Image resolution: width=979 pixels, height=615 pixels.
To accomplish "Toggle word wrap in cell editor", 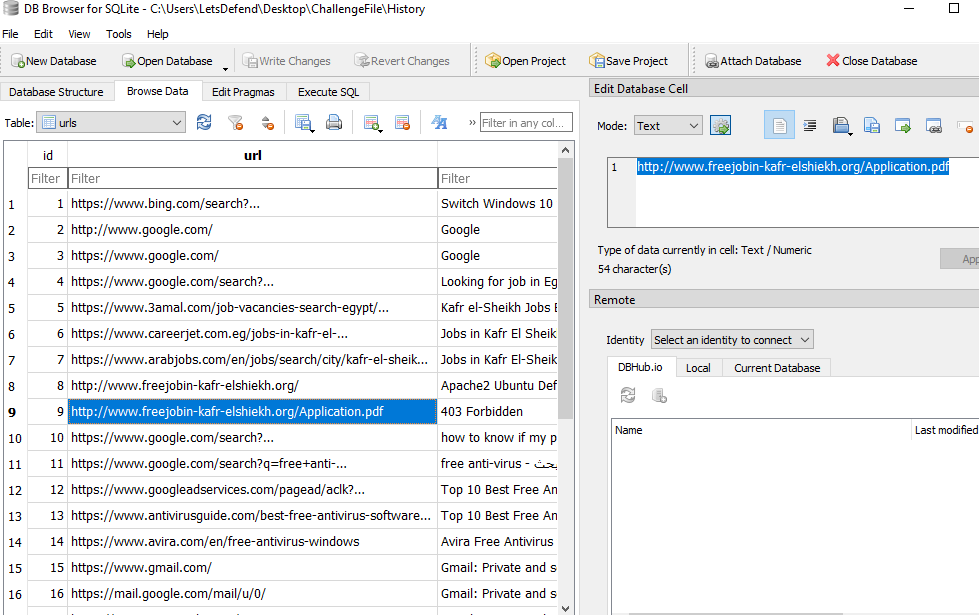I will [779, 126].
